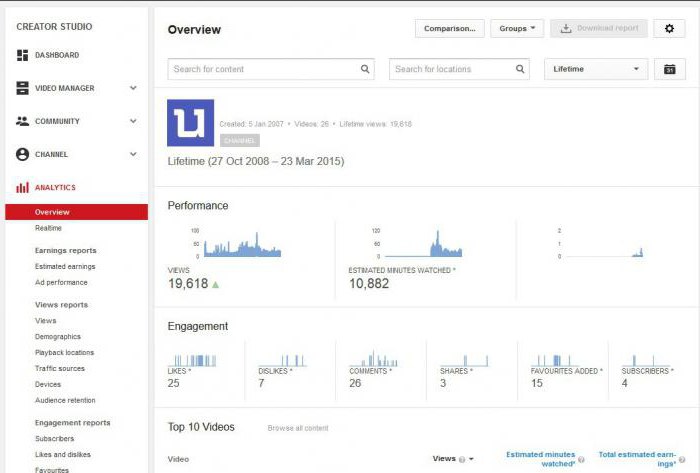Click the Views reports heading

point(61,305)
